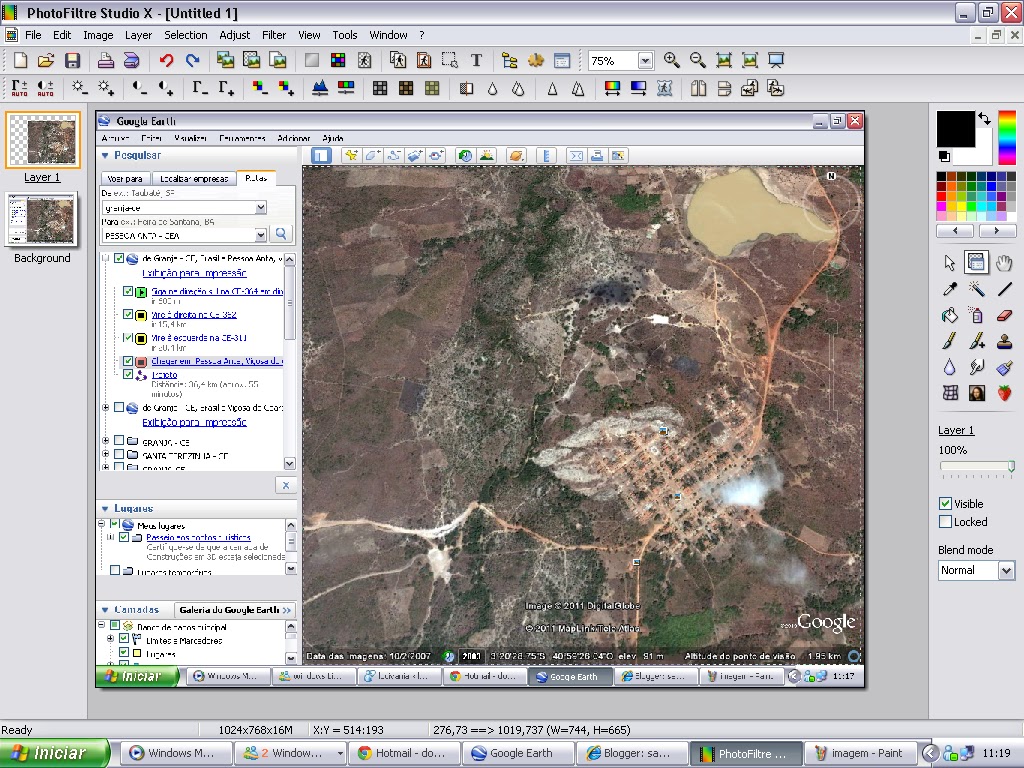Switch to Google Earth in the taskbar
Screen dimensions: 1024x768
pos(519,753)
